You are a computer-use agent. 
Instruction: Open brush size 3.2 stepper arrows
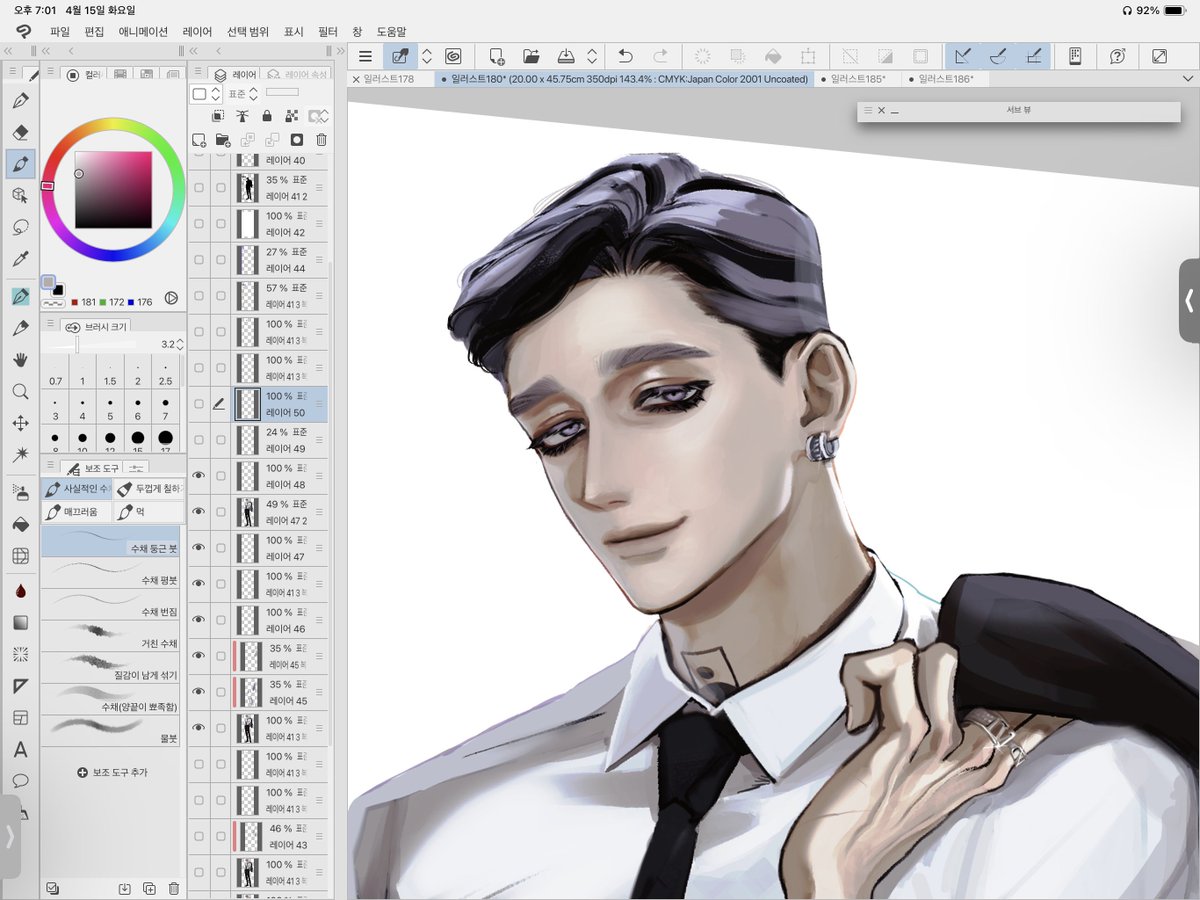(x=180, y=344)
